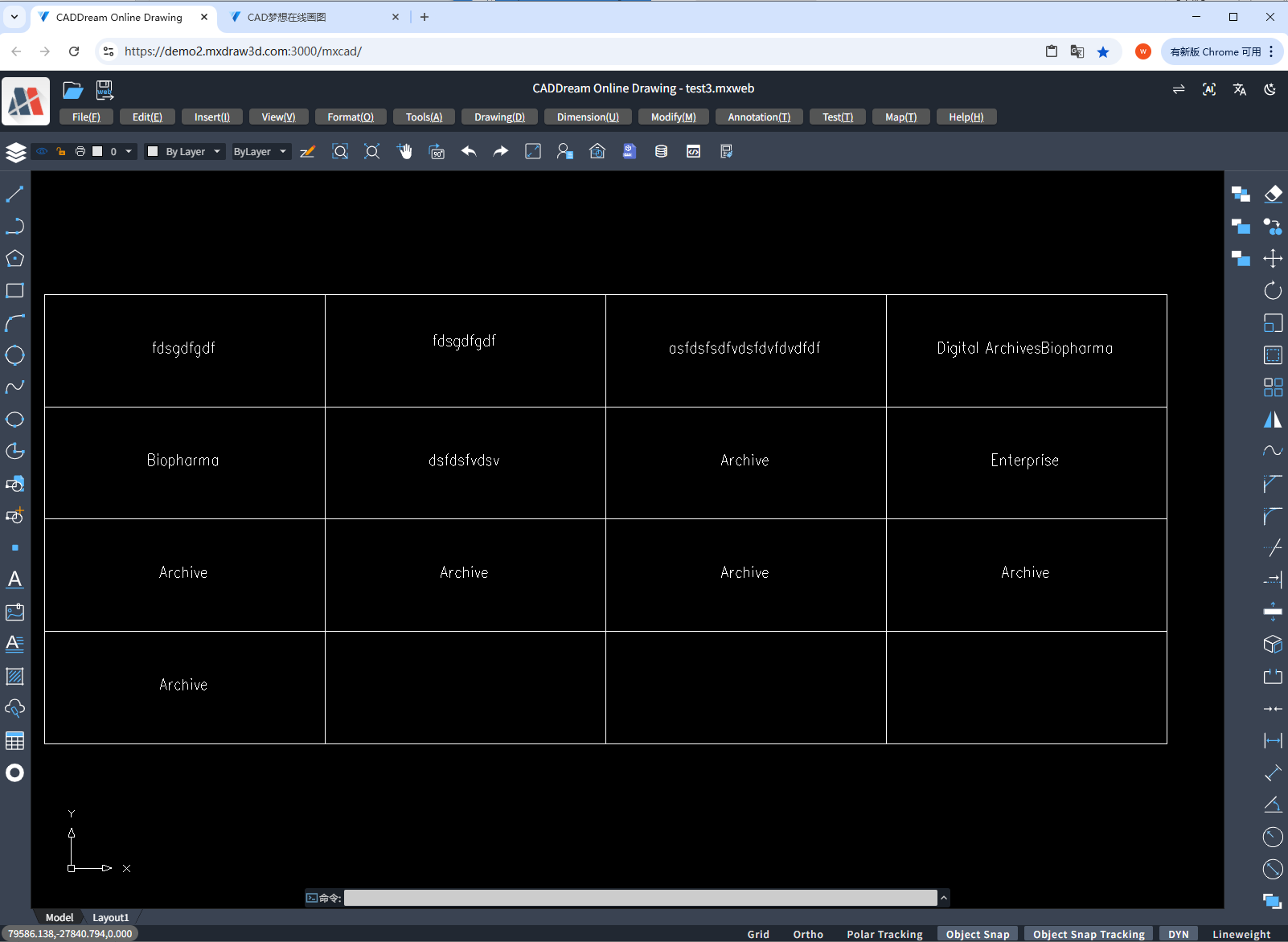Select the Mirror tool in the right panel
This screenshot has width=1288, height=942.
click(1273, 419)
